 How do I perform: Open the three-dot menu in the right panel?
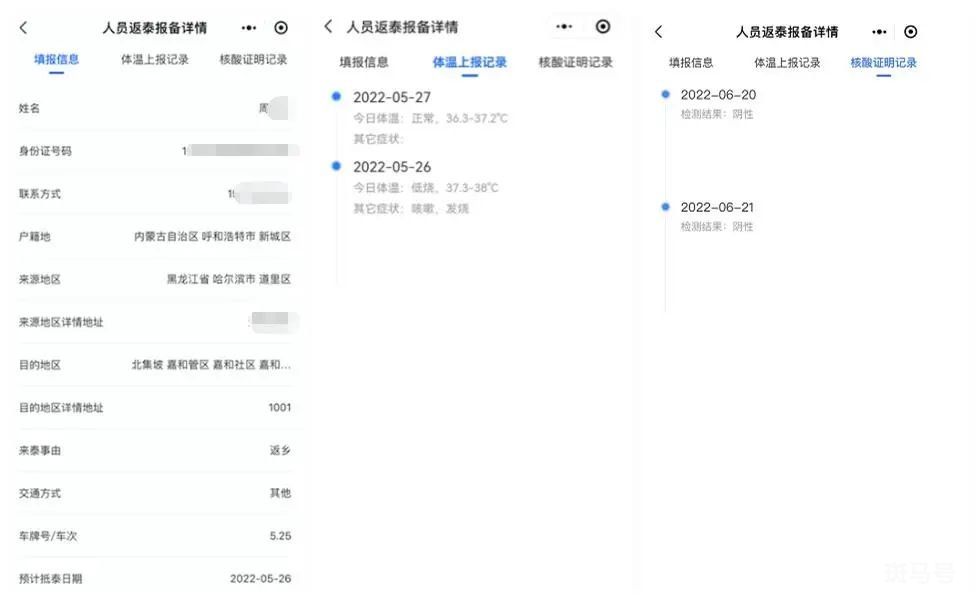[x=879, y=32]
